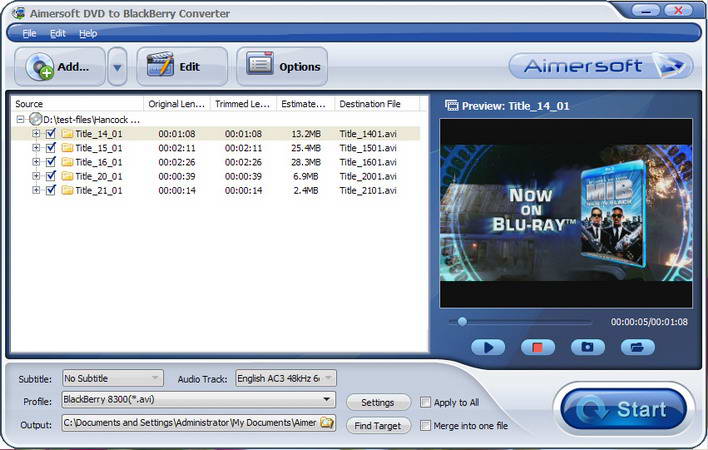The height and width of the screenshot is (450, 708).
Task: Stop the preview playback
Action: (538, 347)
